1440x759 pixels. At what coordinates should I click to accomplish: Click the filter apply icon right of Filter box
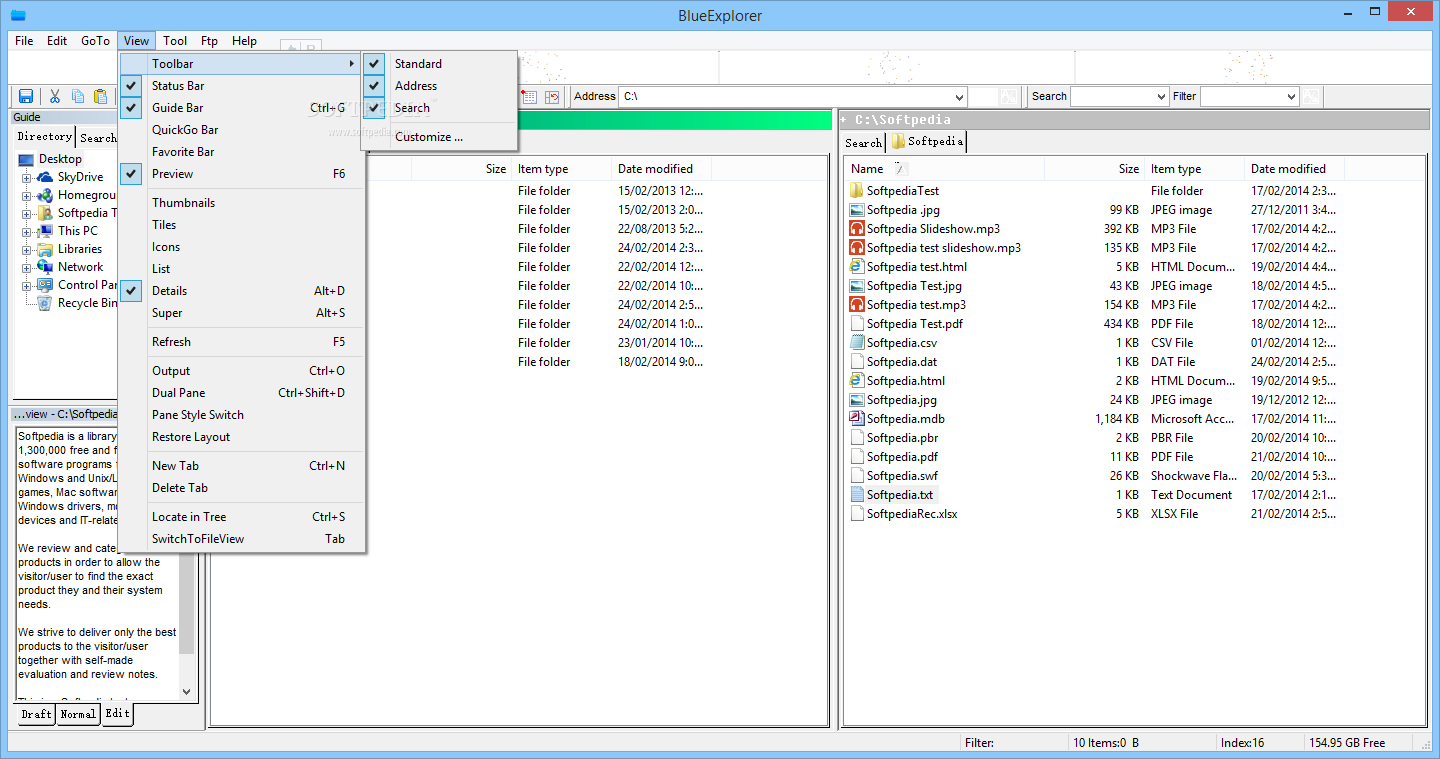(1312, 97)
